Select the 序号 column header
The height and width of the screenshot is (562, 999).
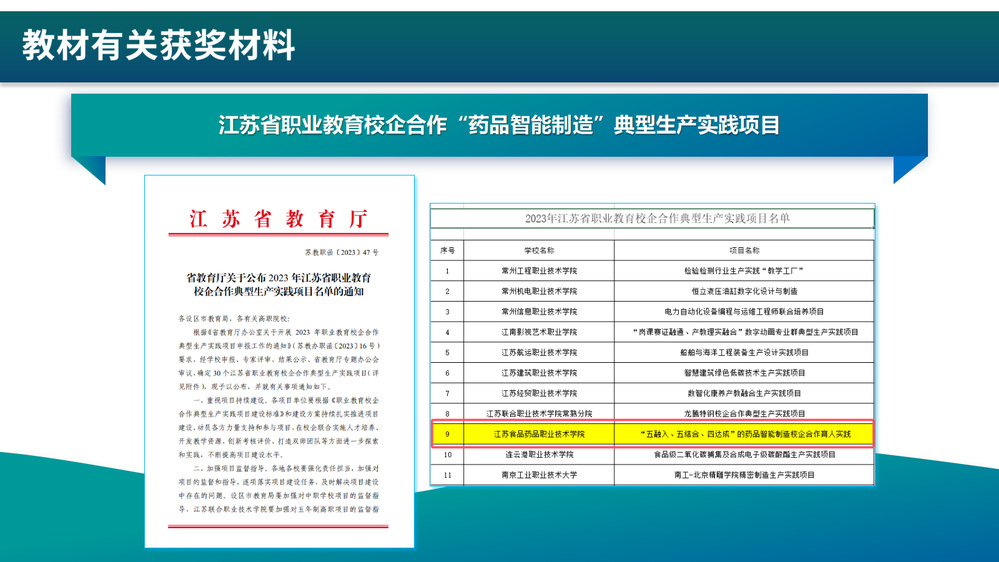[447, 250]
